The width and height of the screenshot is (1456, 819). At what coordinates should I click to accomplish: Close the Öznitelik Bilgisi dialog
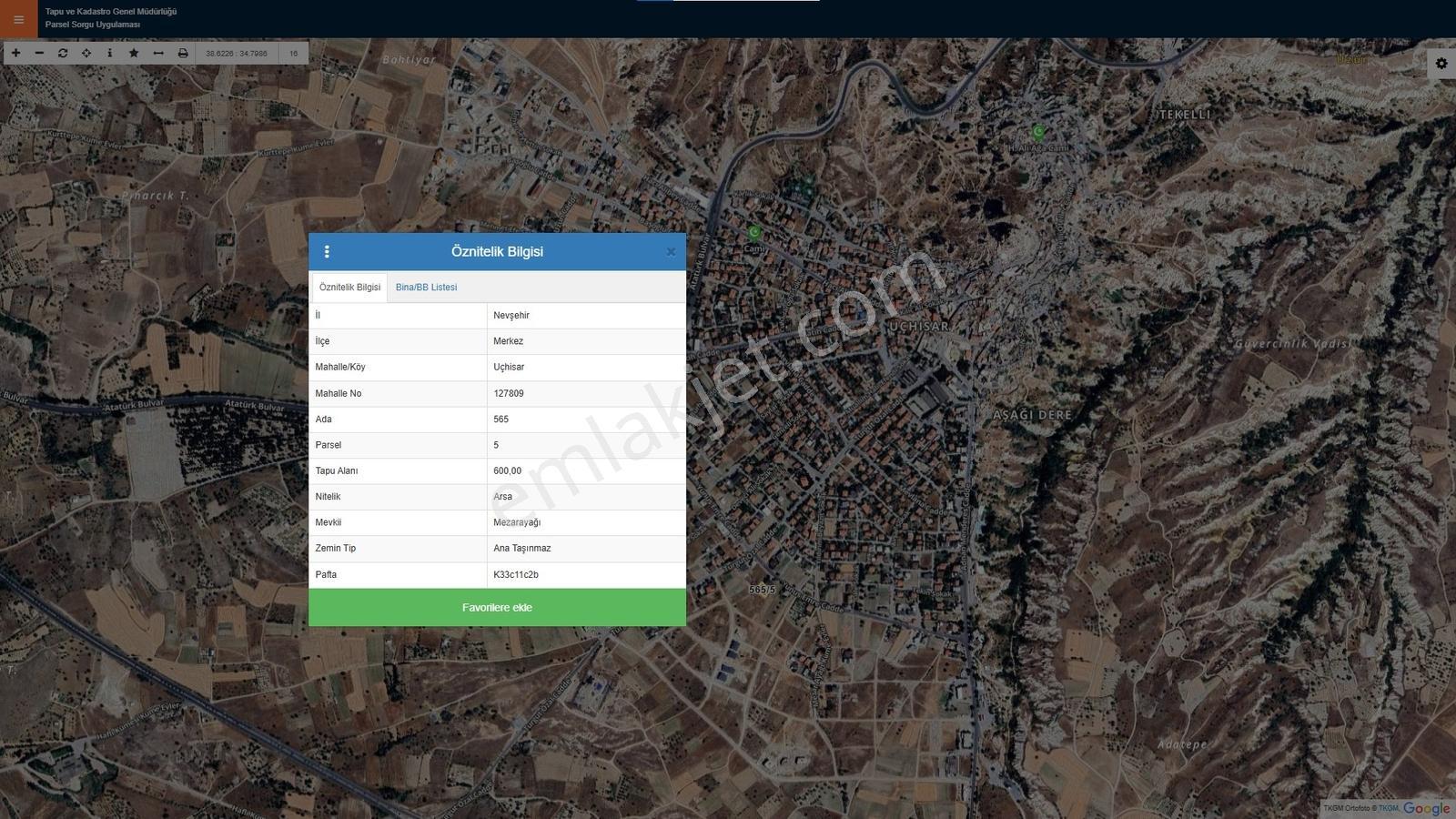click(x=671, y=252)
